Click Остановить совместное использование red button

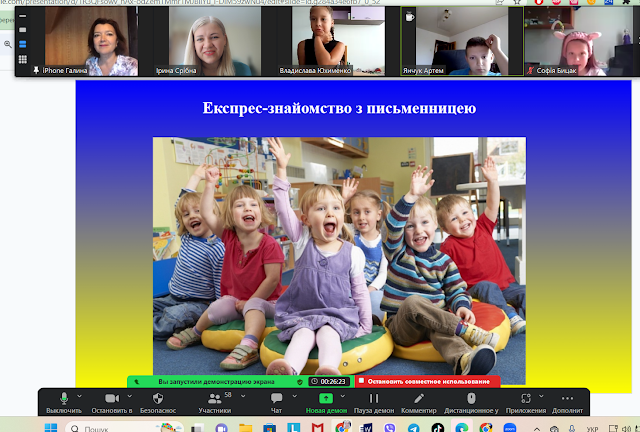pyautogui.click(x=428, y=381)
